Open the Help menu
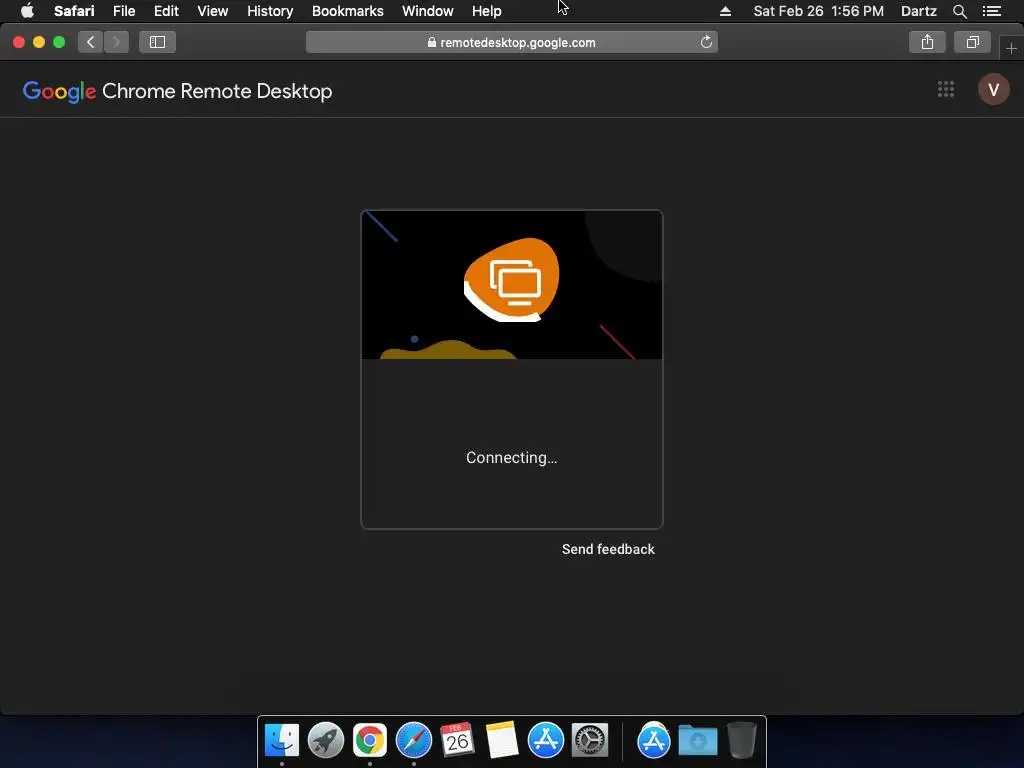Viewport: 1024px width, 768px height. tap(487, 11)
